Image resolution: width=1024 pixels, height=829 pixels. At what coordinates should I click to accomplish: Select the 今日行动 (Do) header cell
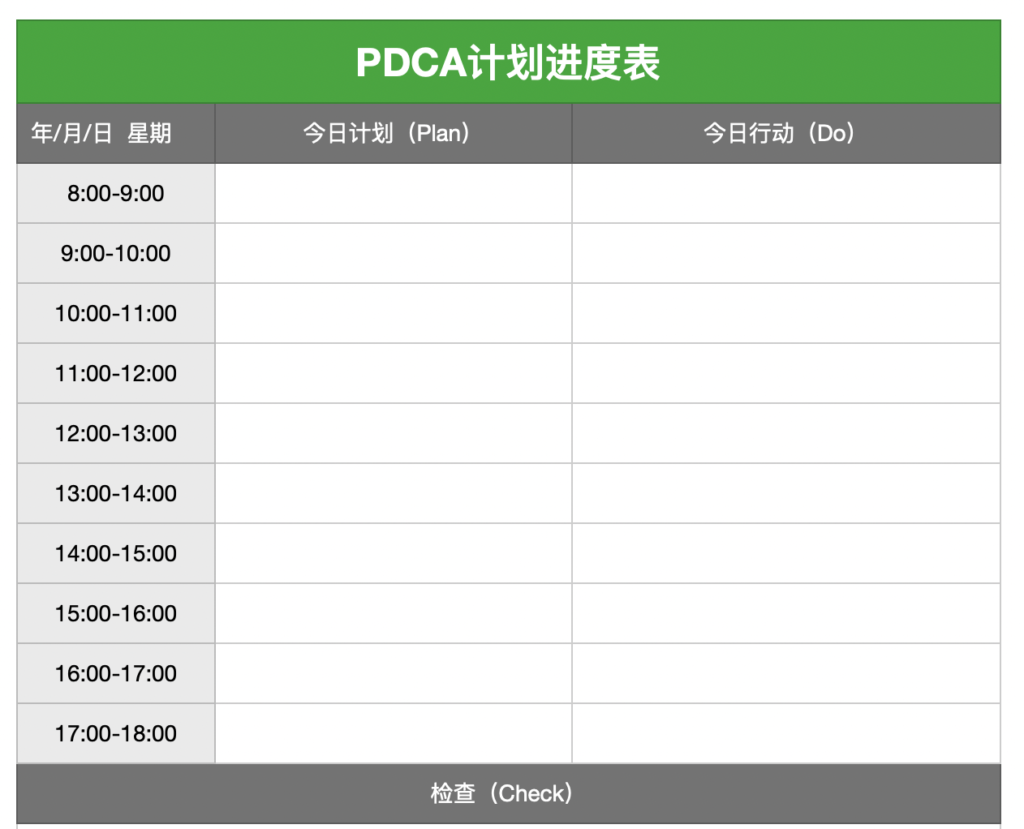786,133
